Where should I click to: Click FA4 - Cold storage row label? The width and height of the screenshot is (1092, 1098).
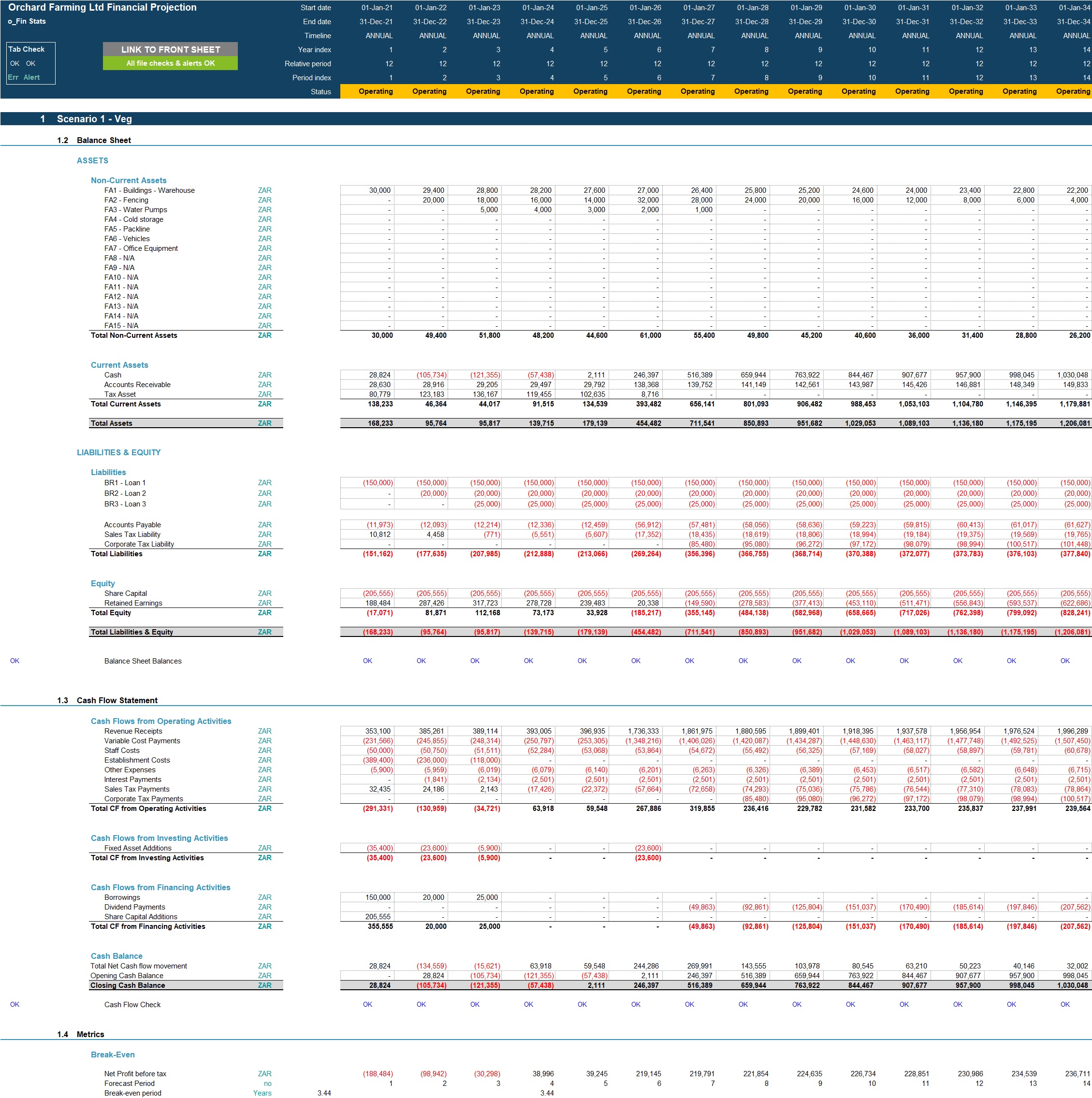click(133, 219)
